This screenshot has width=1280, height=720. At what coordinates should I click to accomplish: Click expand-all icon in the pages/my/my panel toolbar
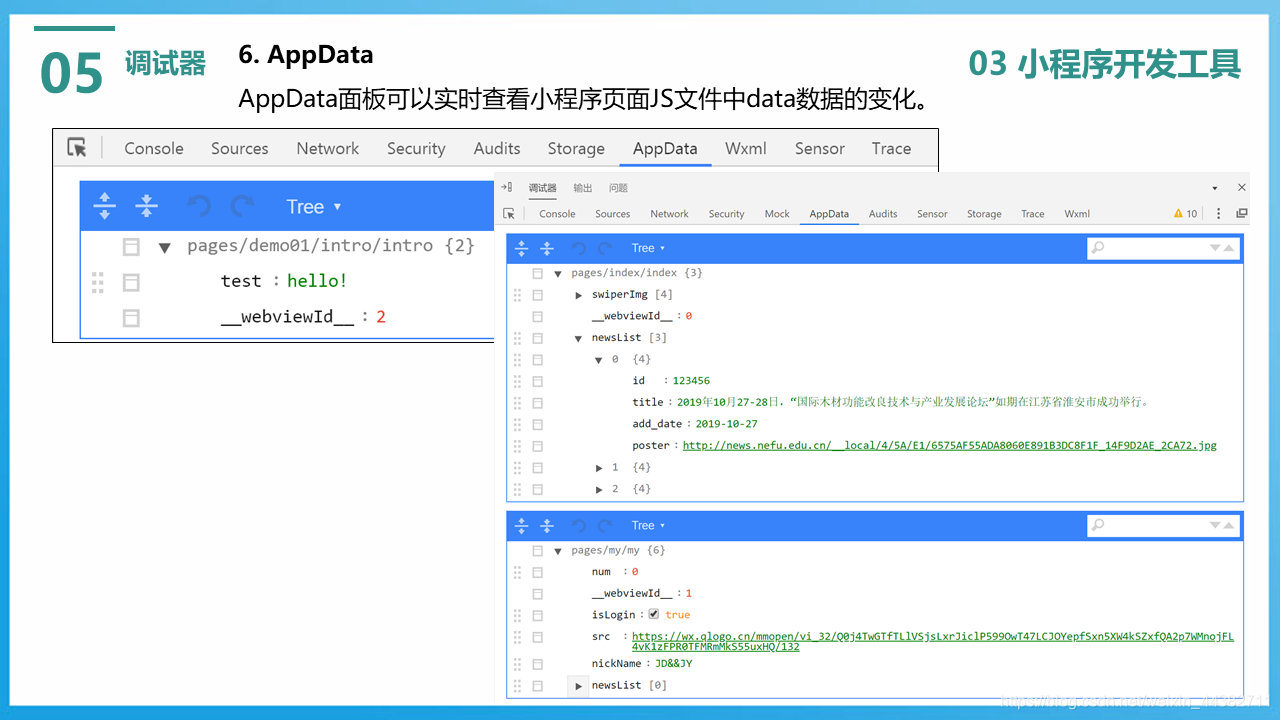pyautogui.click(x=520, y=525)
